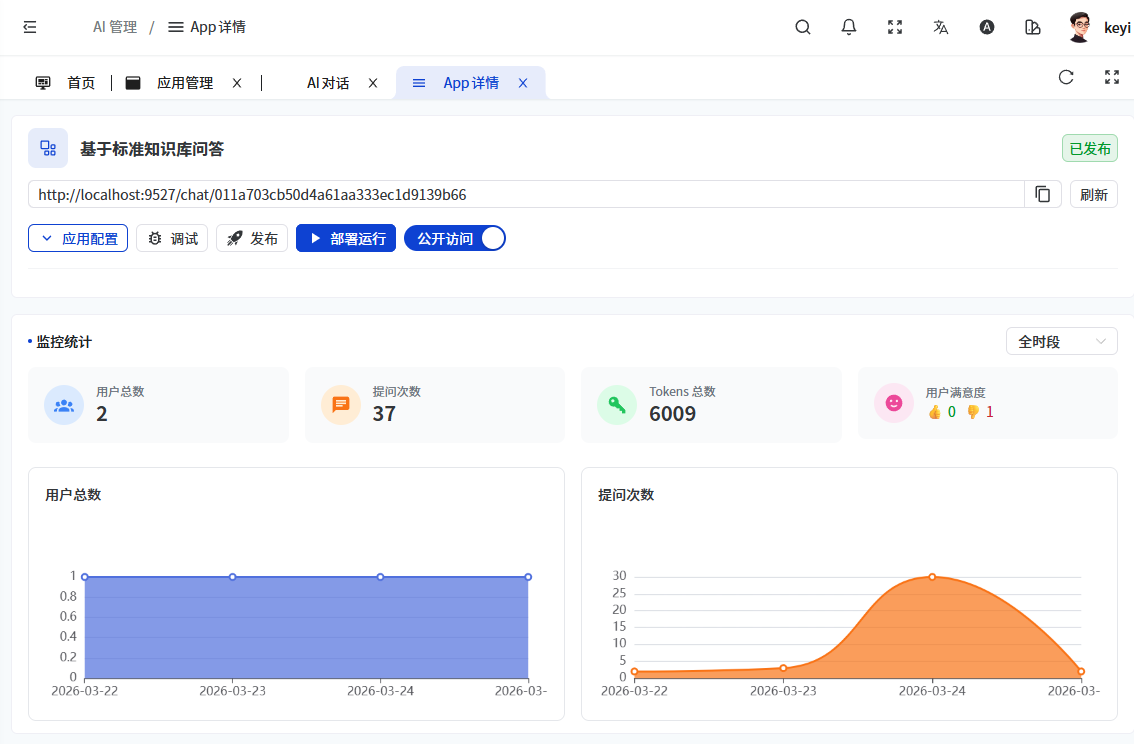The height and width of the screenshot is (744, 1134).
Task: Open the search icon in header
Action: pos(802,27)
